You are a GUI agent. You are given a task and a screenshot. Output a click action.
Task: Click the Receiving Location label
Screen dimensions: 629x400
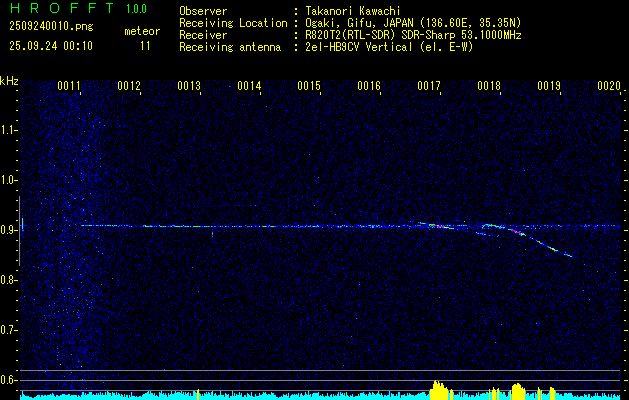coord(233,23)
